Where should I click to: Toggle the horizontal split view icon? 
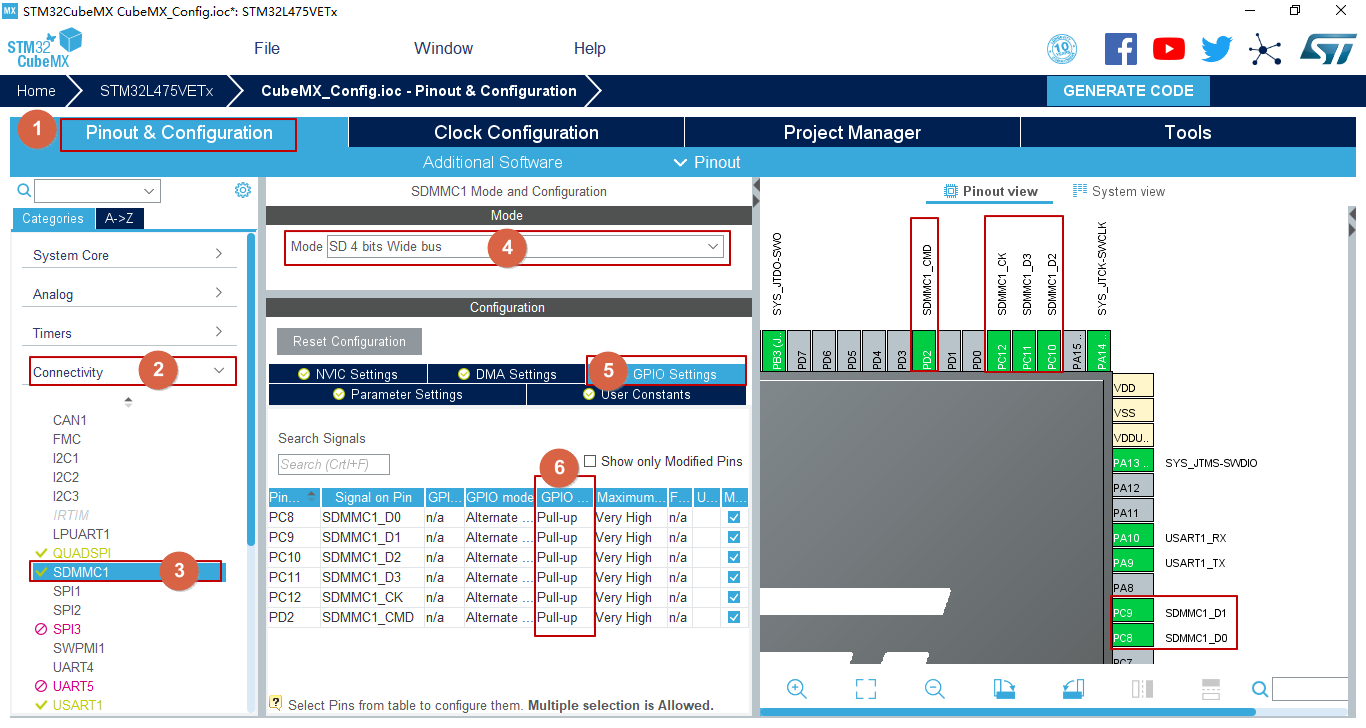click(x=1211, y=688)
